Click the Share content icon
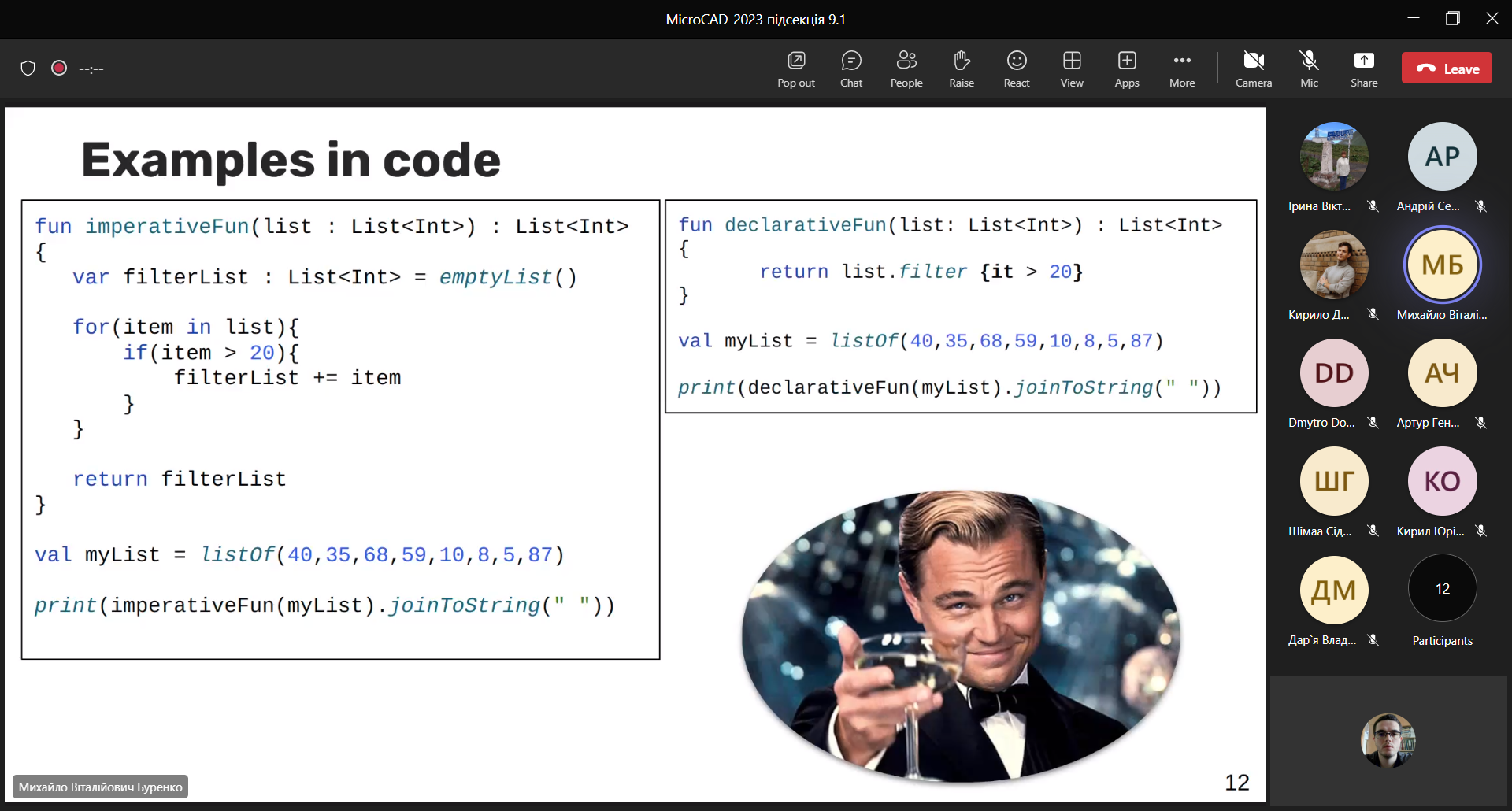Viewport: 1512px width, 811px height. tap(1364, 69)
